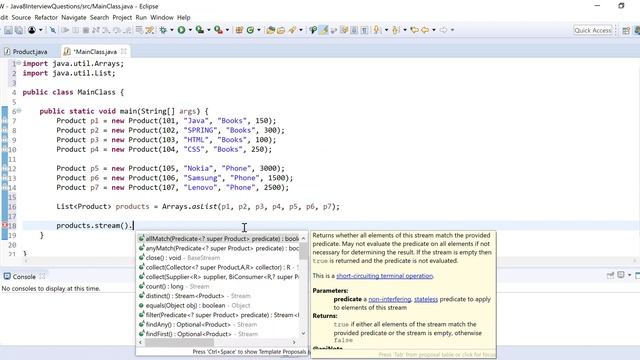Toggle Skip All Breakpoints
The height and width of the screenshot is (360, 640).
pyautogui.click(x=53, y=30)
